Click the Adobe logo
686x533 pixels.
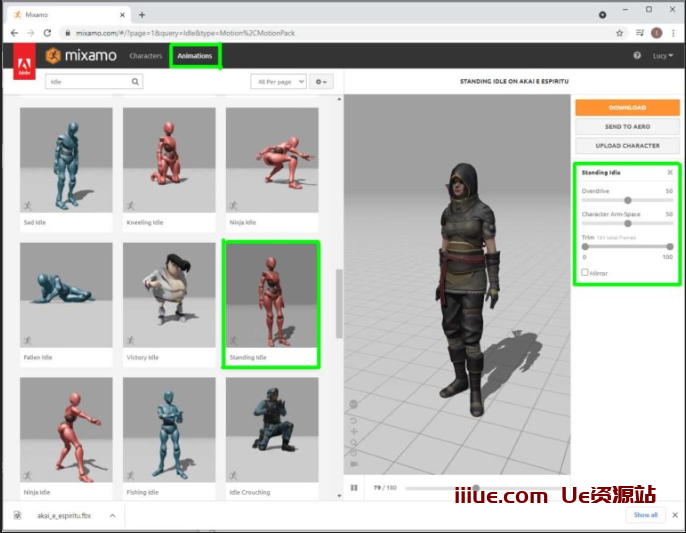point(22,68)
